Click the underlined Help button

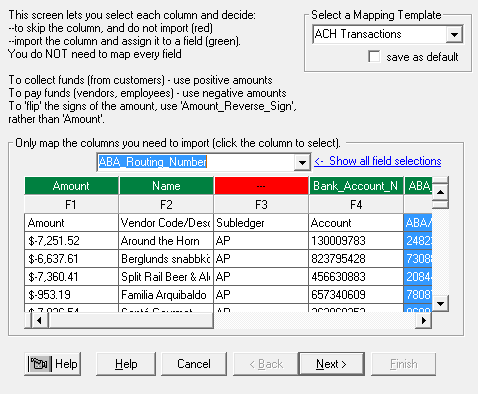126,364
